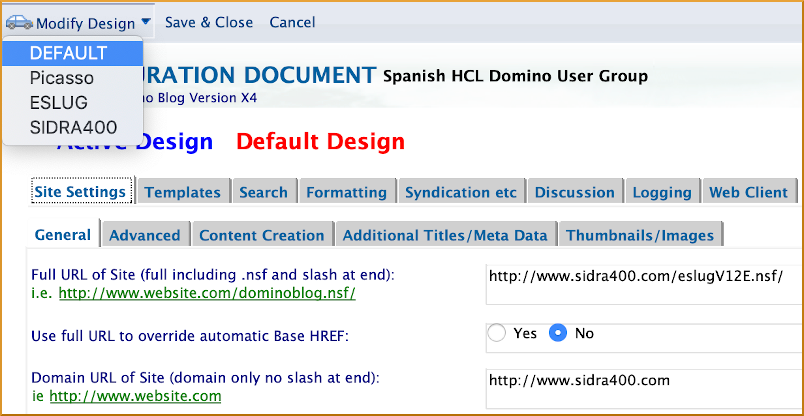
Task: Open the www.website.com/dominoblog.nsf example link
Action: point(207,293)
